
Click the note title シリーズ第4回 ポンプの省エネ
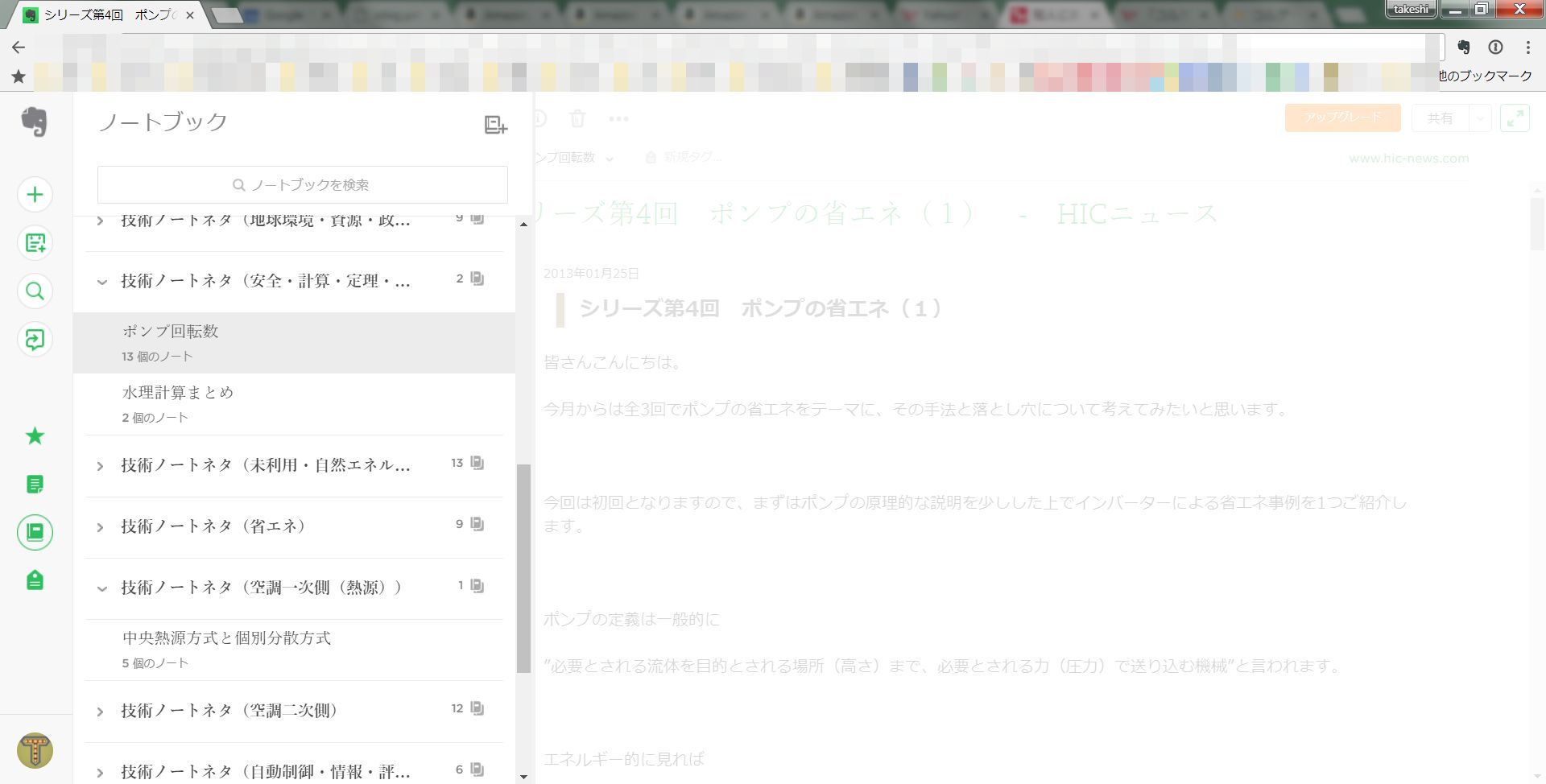click(x=877, y=214)
